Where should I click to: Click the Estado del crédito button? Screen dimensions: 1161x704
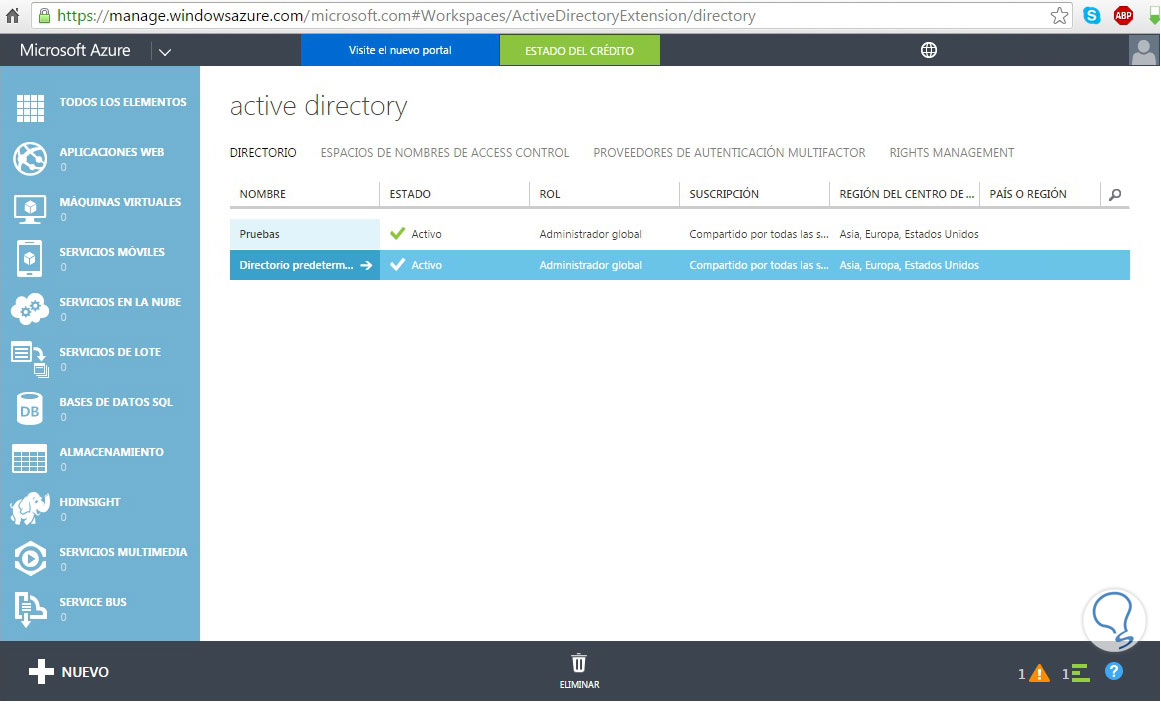(x=580, y=50)
